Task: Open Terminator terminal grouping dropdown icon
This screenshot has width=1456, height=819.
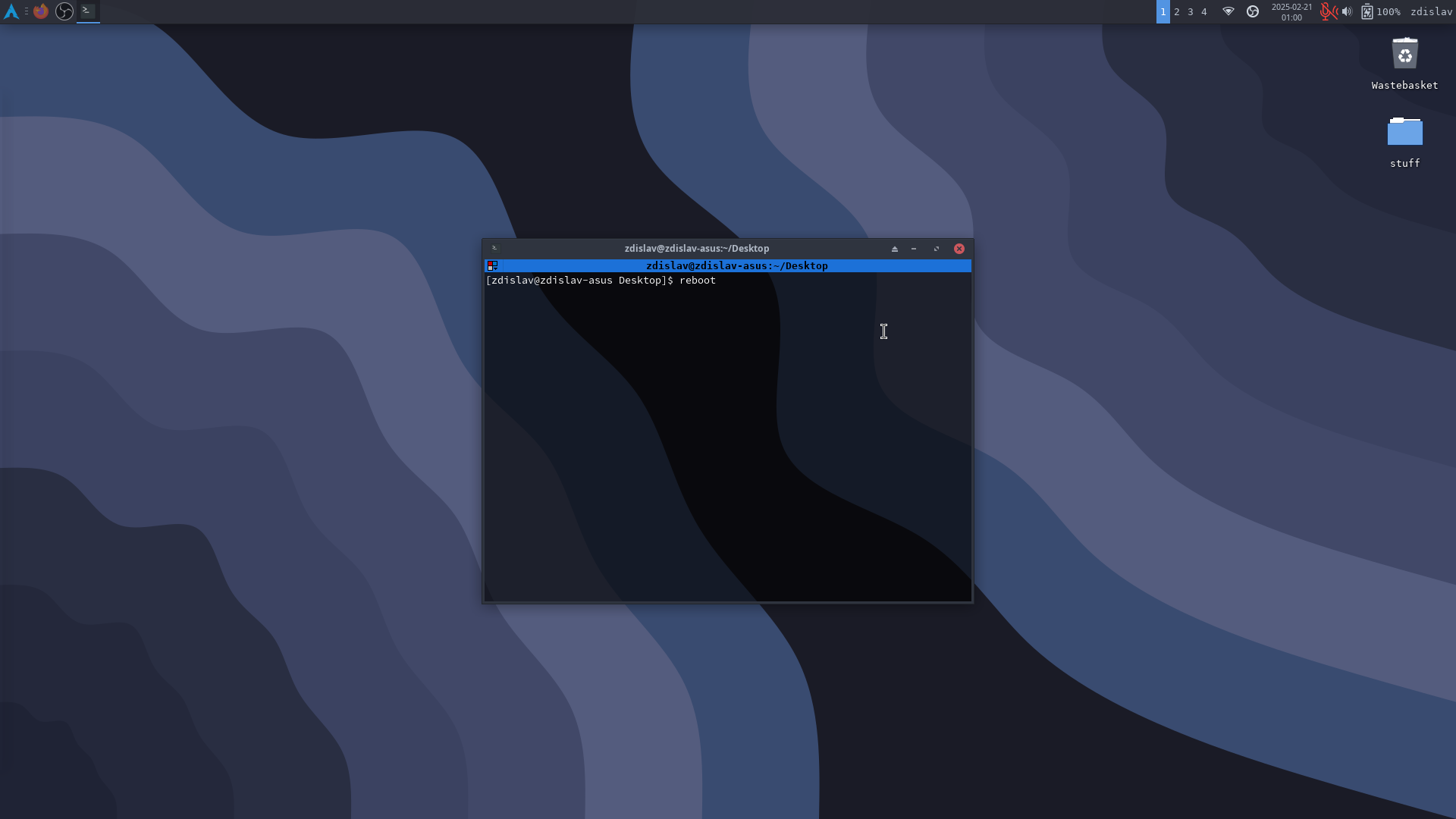Action: 493,266
